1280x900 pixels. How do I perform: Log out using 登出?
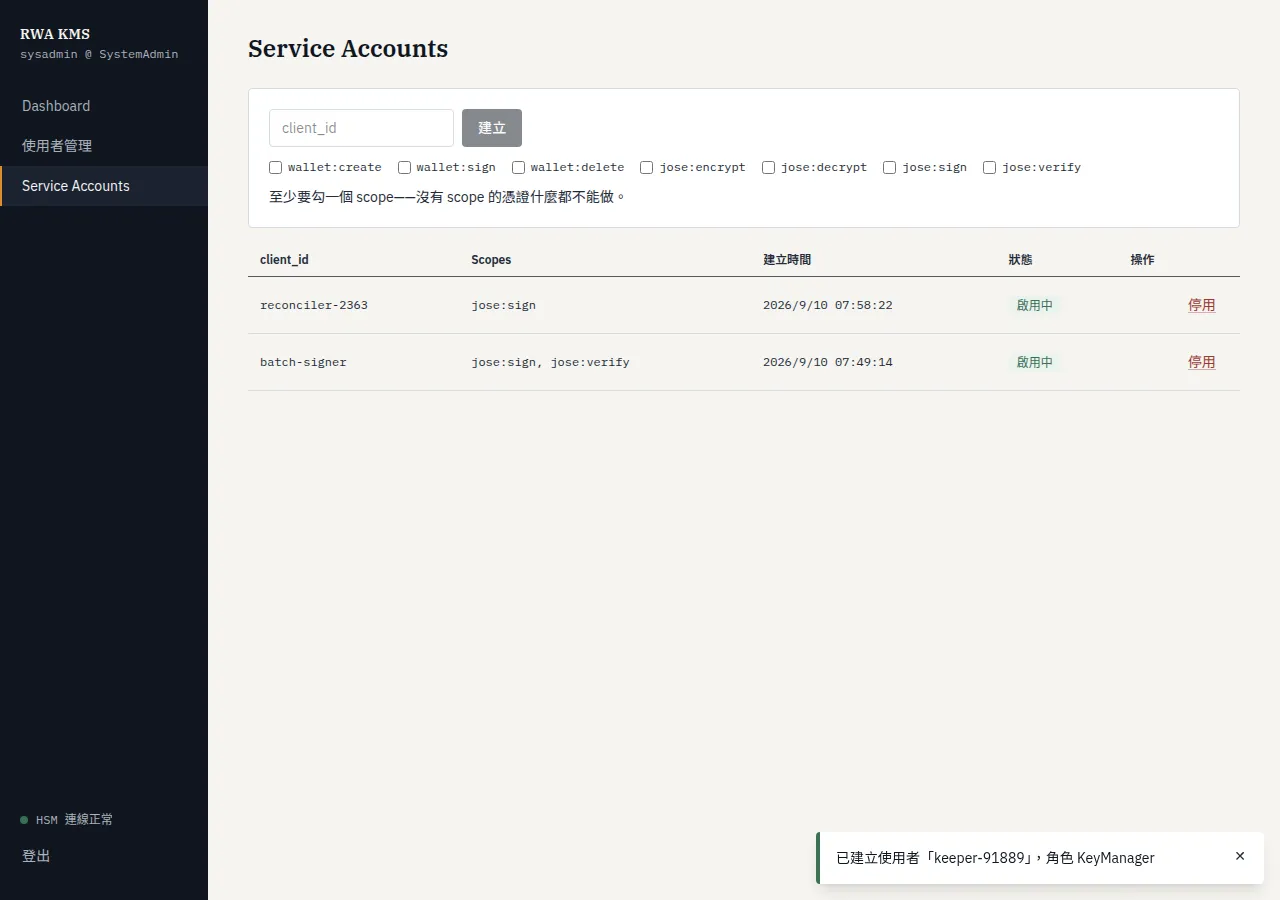tap(36, 856)
